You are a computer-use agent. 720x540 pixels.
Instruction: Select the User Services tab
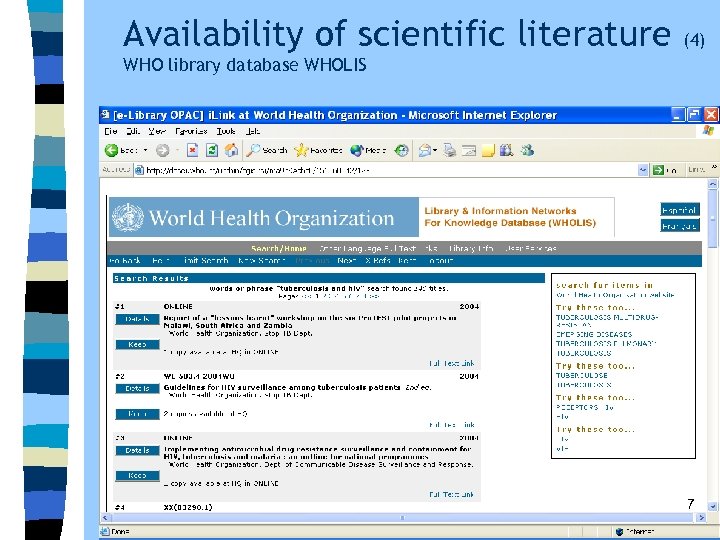pyautogui.click(x=530, y=248)
